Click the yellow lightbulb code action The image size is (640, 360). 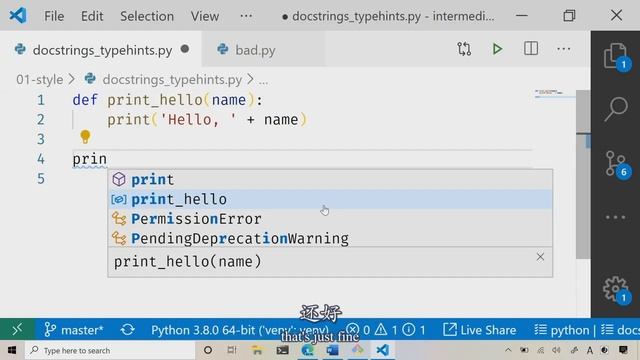(85, 137)
